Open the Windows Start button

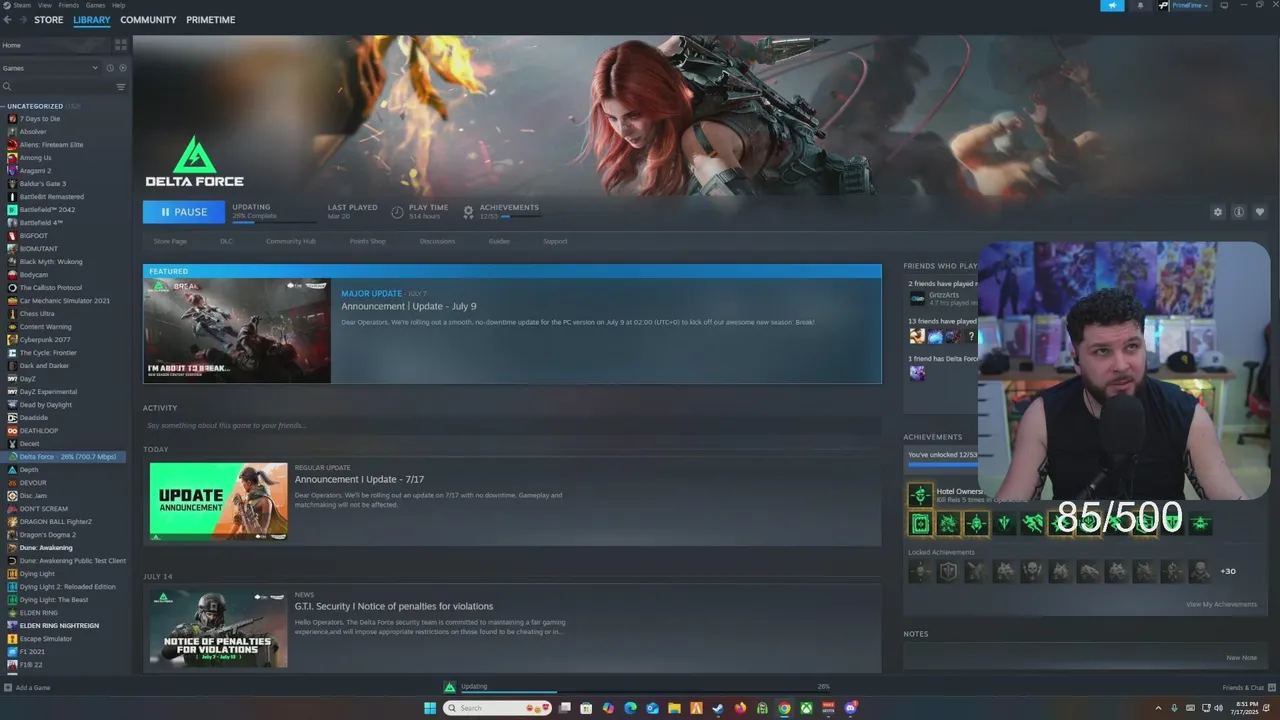(430, 708)
